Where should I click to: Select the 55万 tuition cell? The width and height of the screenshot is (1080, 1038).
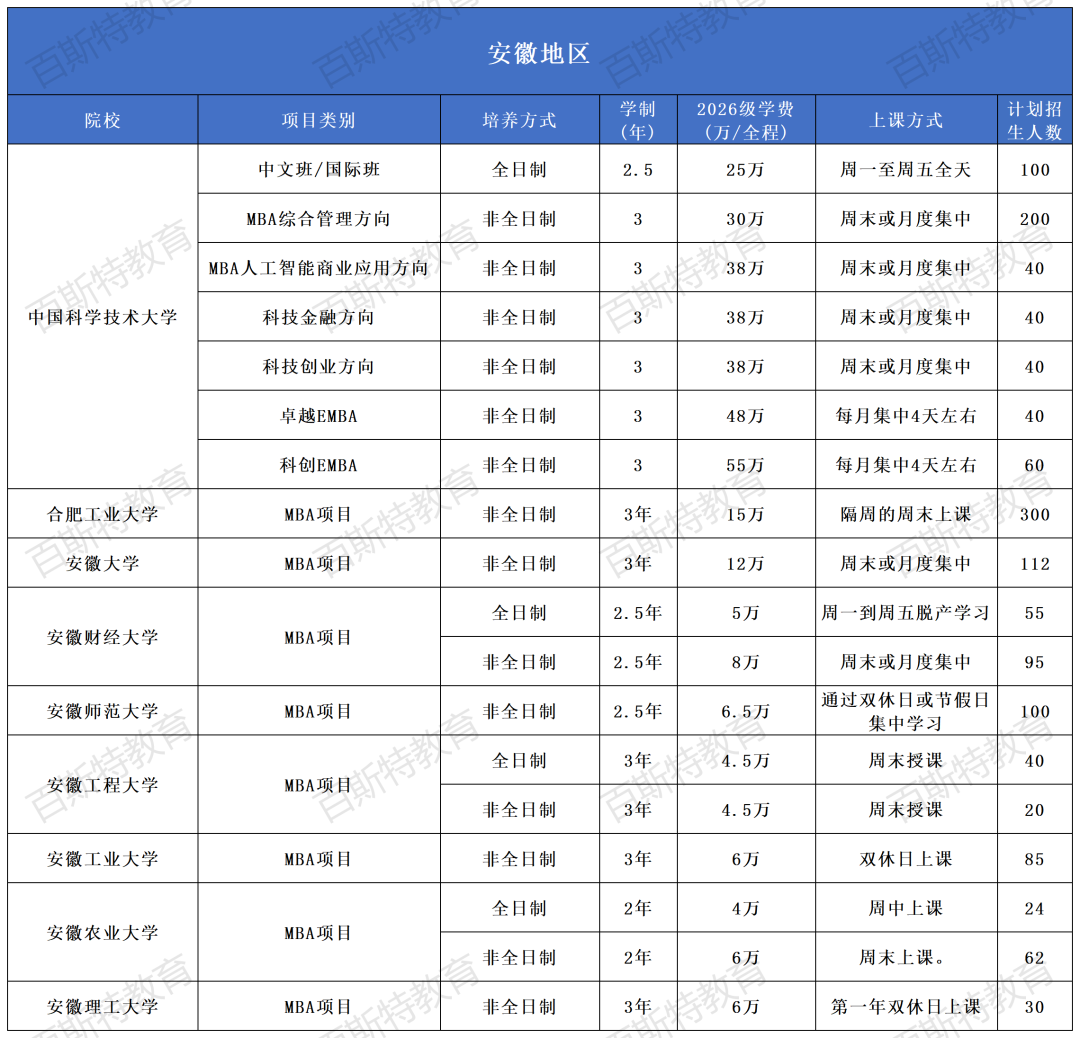pos(745,465)
